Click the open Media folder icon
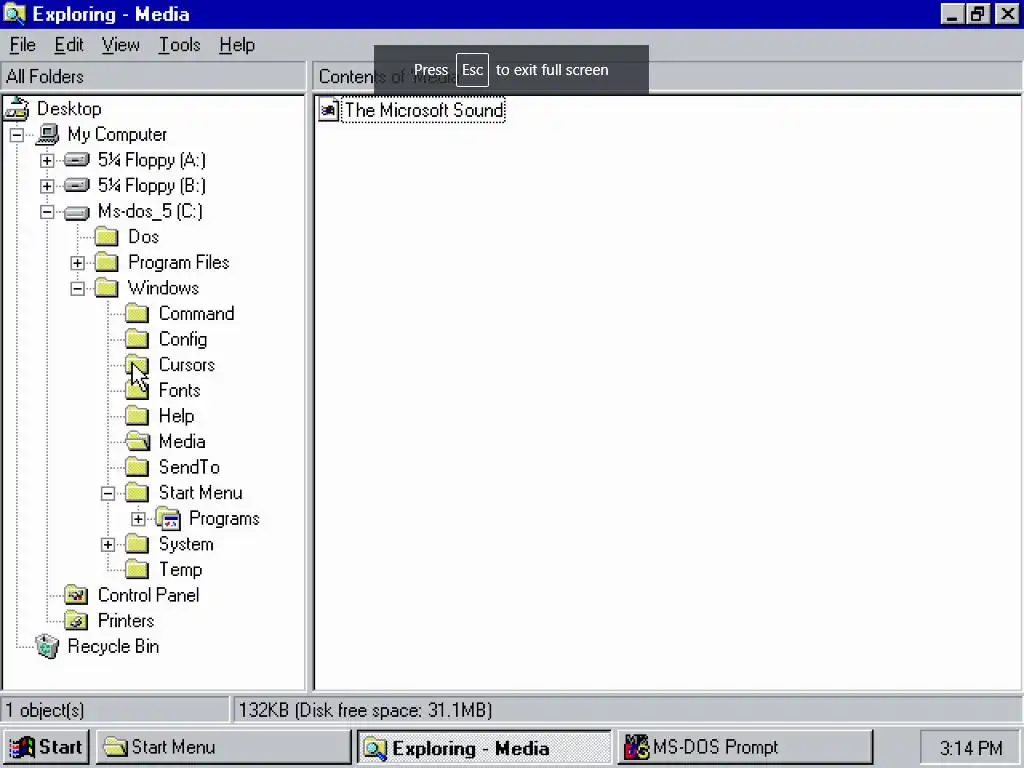Screen dimensions: 1024x768 pos(138,441)
